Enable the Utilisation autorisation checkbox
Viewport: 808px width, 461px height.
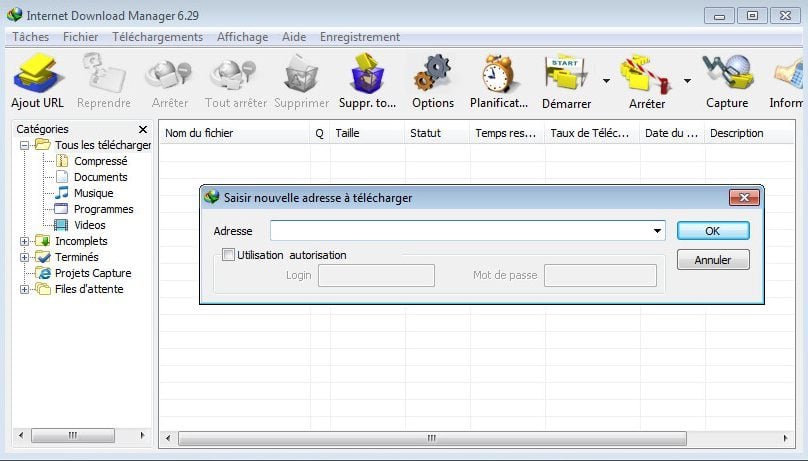coord(228,255)
